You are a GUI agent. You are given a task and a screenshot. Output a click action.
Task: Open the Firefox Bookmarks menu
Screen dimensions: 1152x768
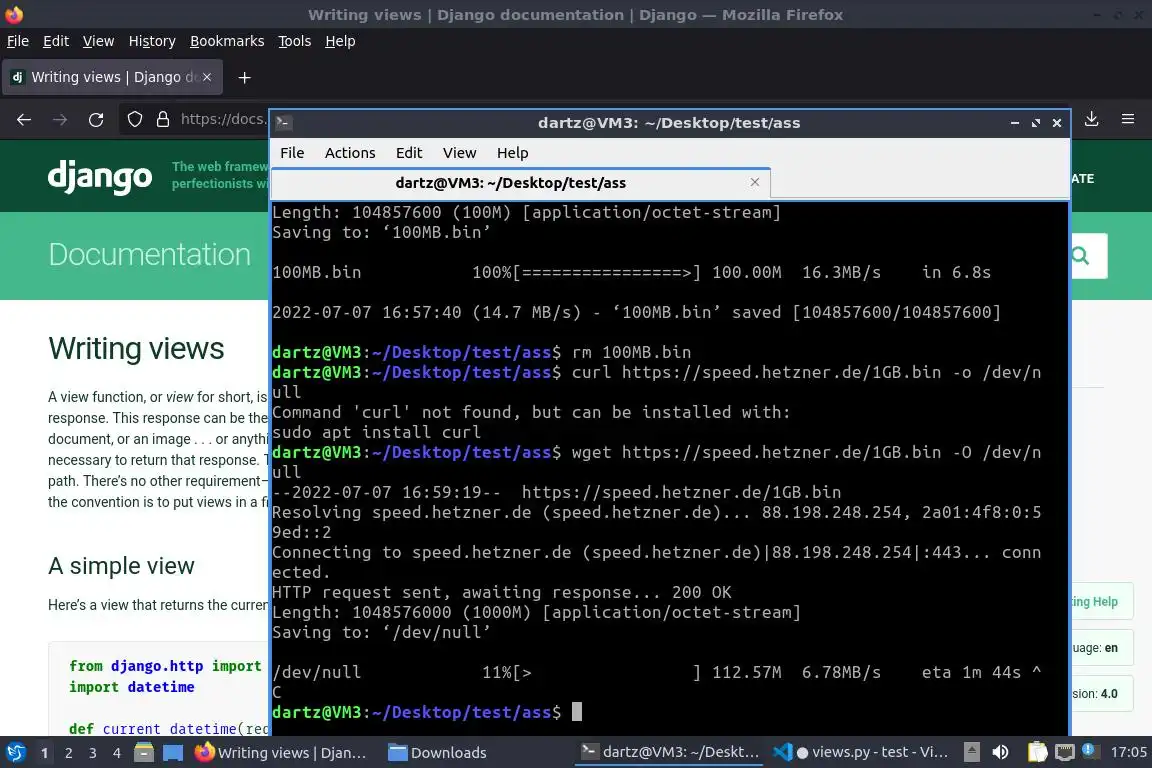[227, 41]
